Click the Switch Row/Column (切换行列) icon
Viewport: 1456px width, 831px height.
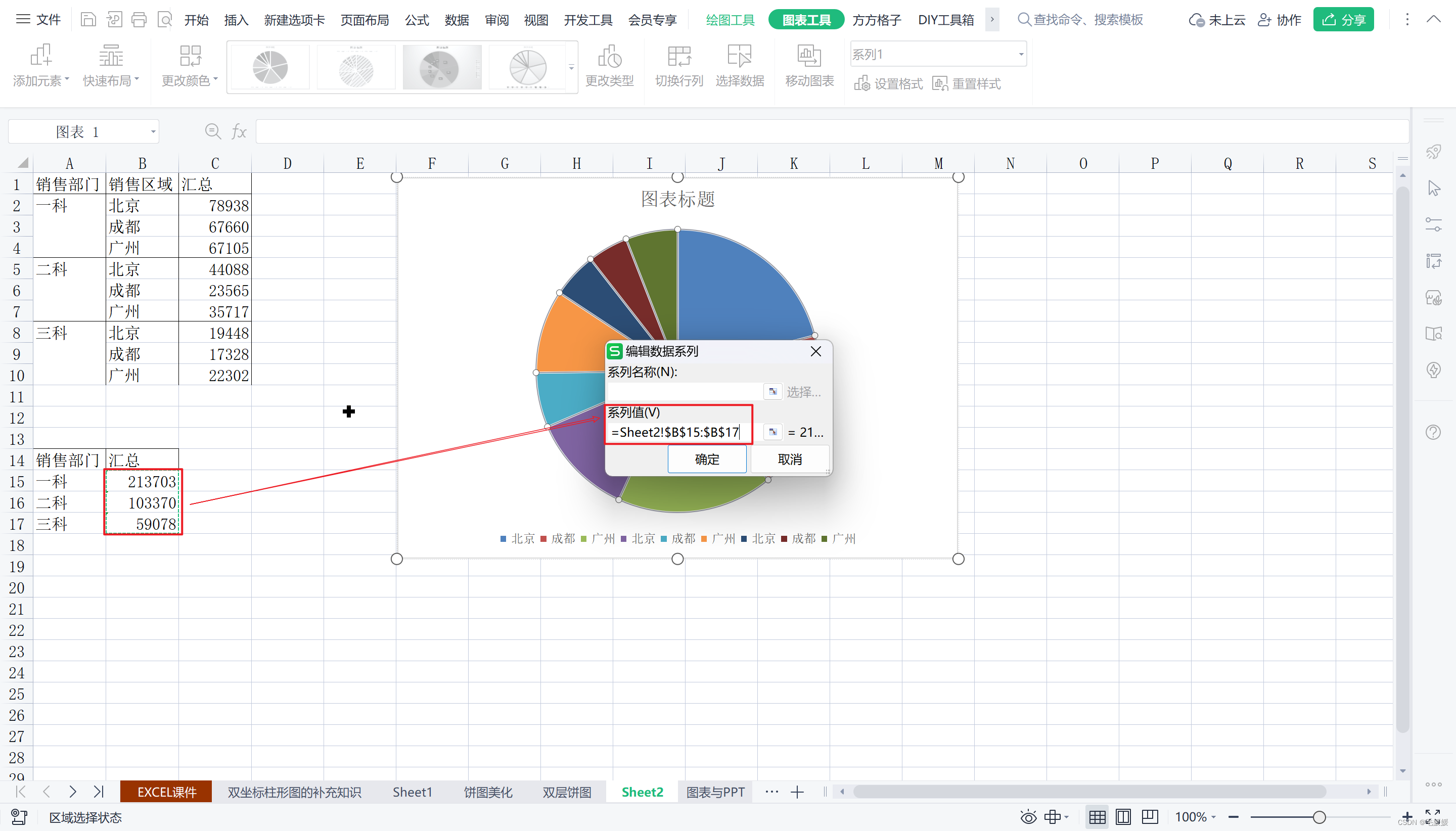[678, 57]
